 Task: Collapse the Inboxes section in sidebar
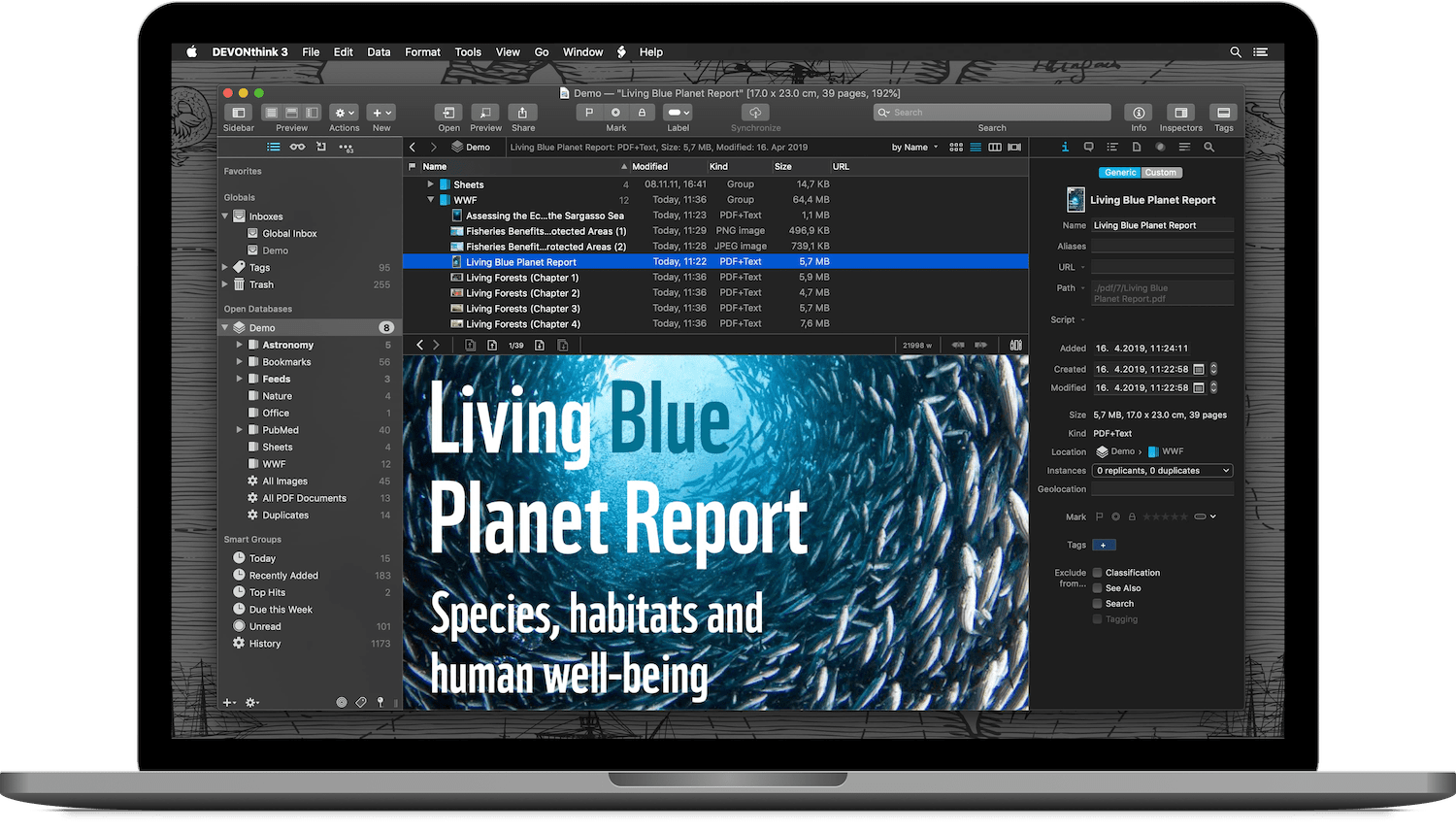tap(225, 216)
